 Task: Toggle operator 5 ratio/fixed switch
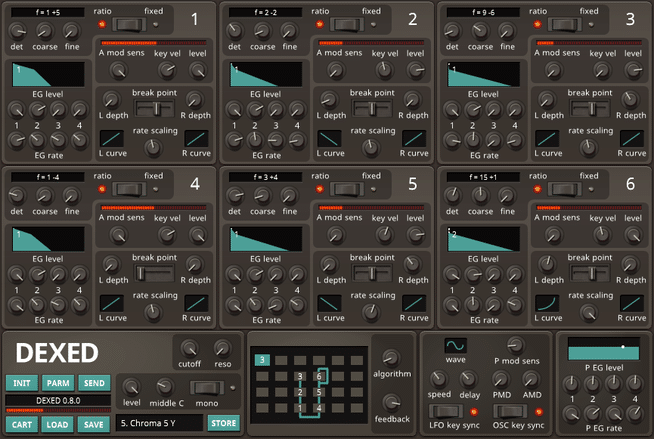coord(347,189)
